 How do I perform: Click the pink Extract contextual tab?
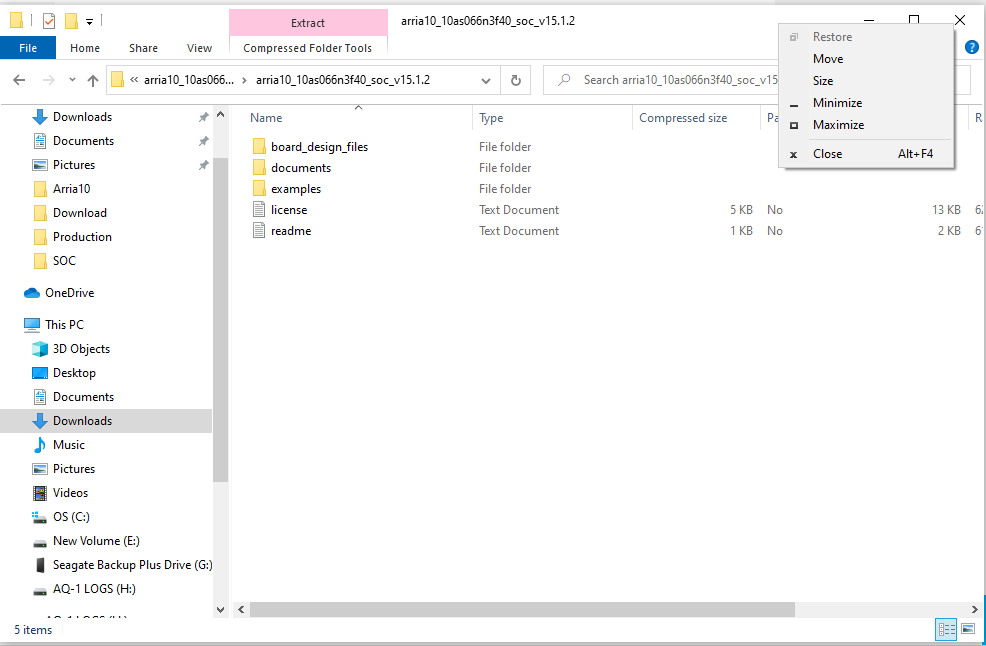tap(307, 23)
